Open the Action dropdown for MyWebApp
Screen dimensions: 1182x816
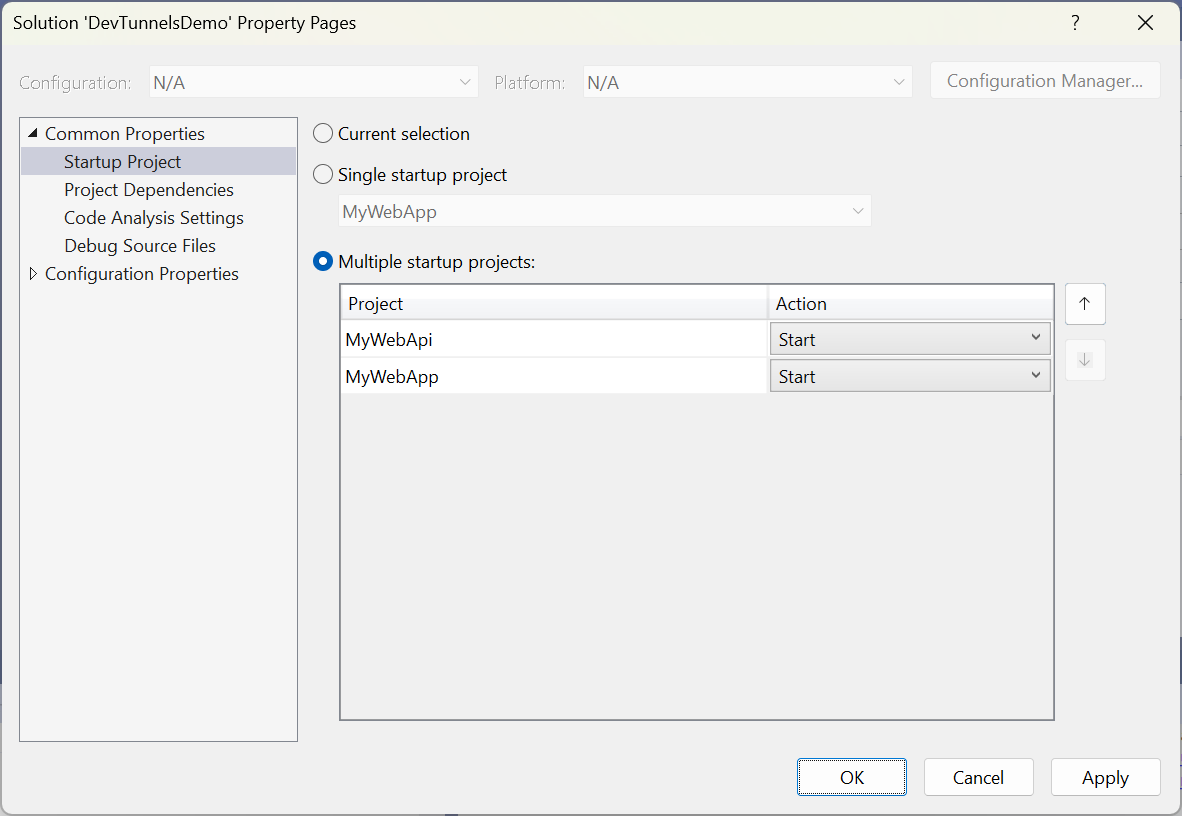point(1036,375)
